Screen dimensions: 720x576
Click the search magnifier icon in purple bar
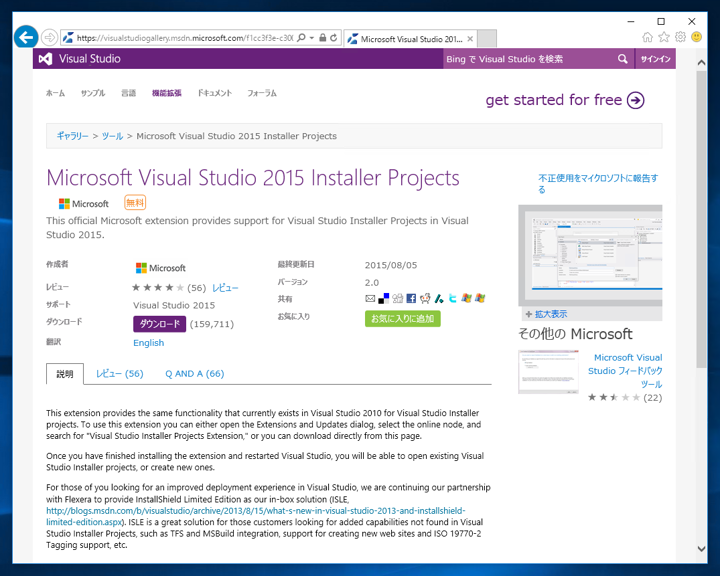tap(623, 59)
